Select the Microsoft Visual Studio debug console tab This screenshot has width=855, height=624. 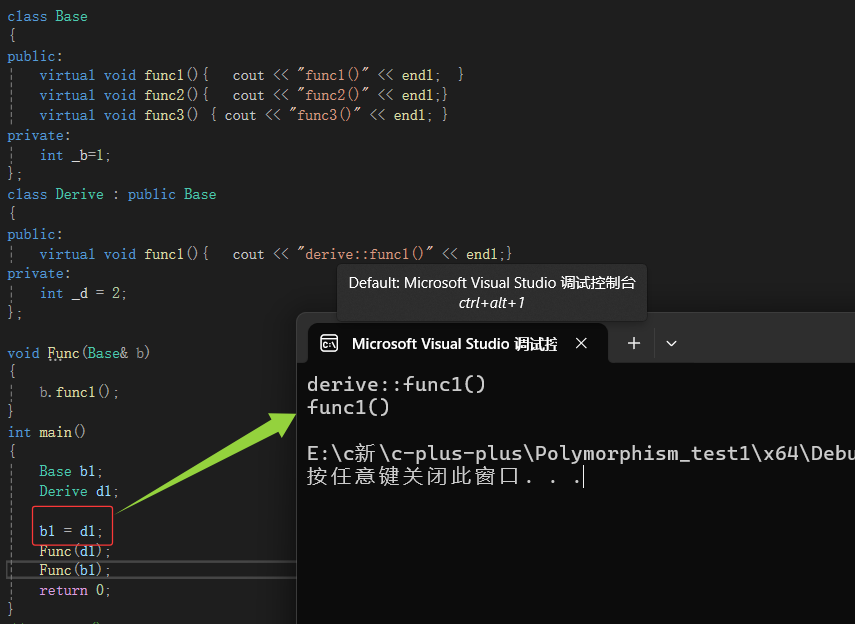click(457, 344)
